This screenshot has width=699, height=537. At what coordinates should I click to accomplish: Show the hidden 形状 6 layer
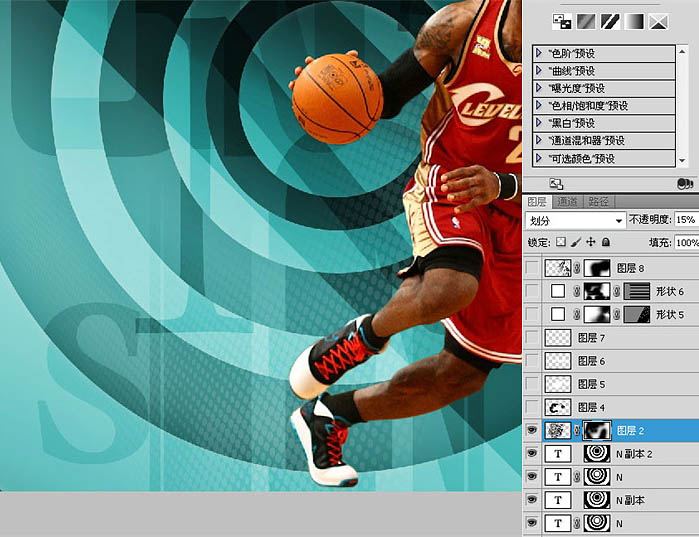532,291
